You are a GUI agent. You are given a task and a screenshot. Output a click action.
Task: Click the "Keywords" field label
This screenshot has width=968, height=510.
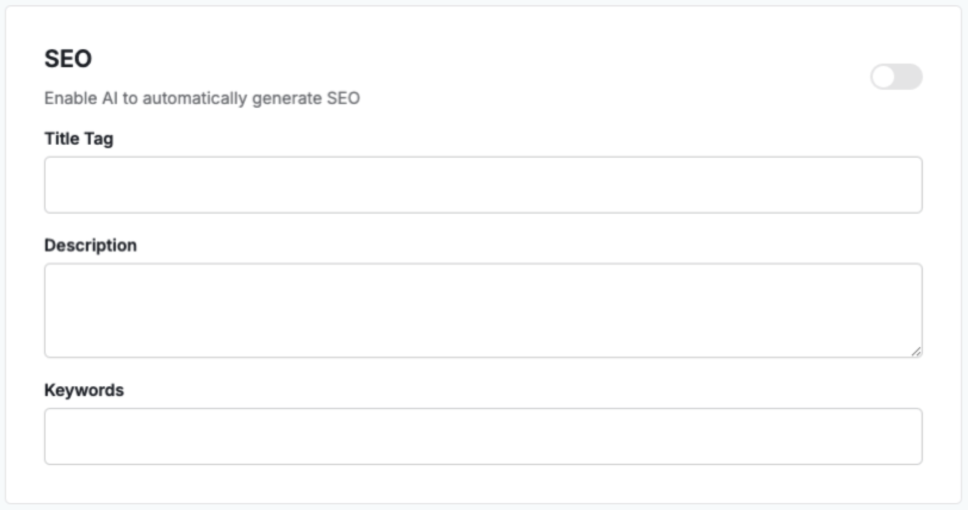(x=84, y=390)
